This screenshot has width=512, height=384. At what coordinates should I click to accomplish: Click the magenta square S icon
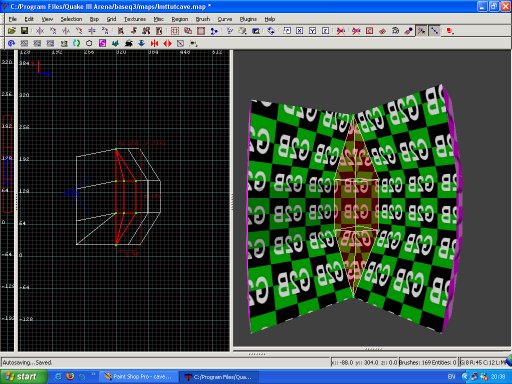[x=102, y=43]
